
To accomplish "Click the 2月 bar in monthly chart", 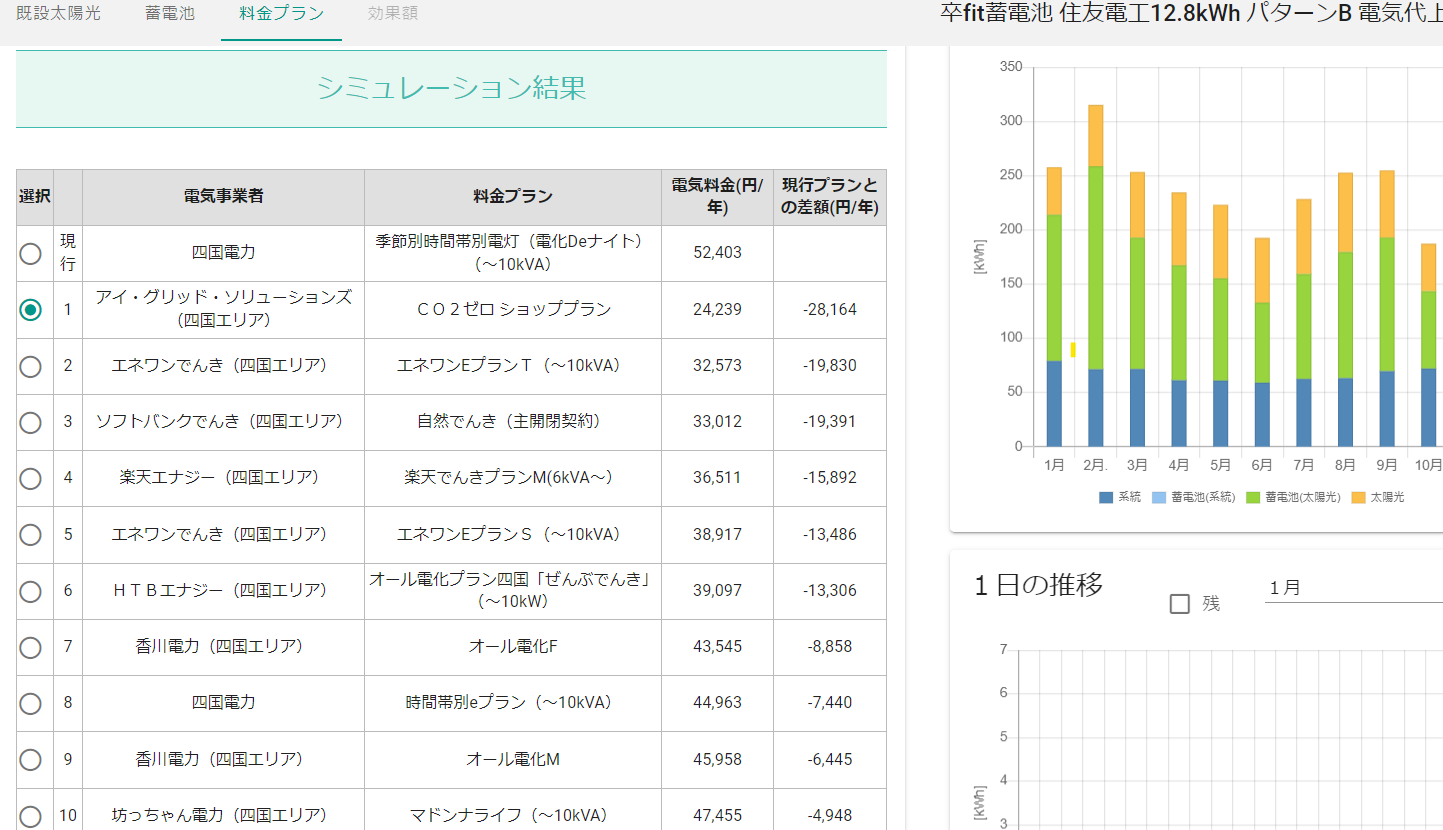I will 1096,275.
